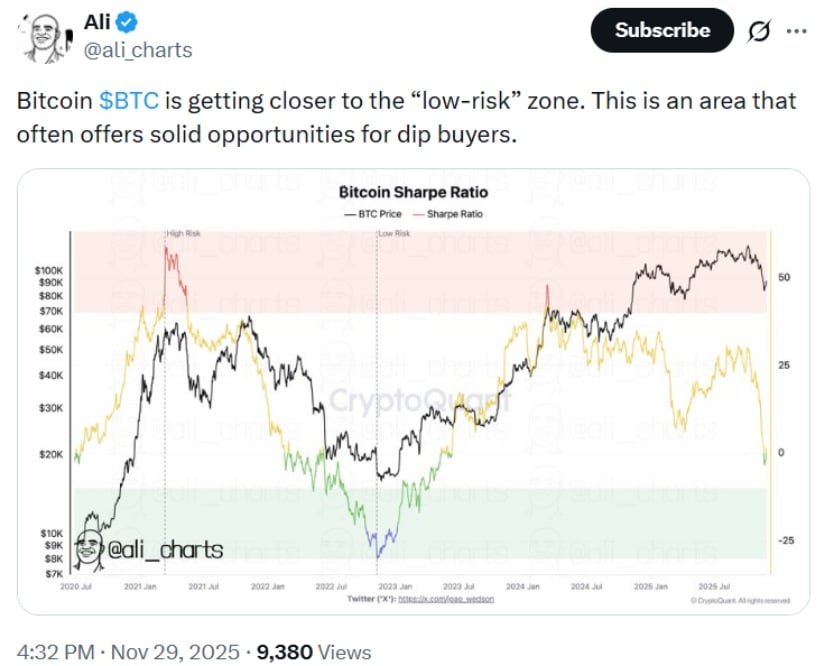The height and width of the screenshot is (666, 825).
Task: Open the three-dot more options menu
Action: tap(796, 31)
